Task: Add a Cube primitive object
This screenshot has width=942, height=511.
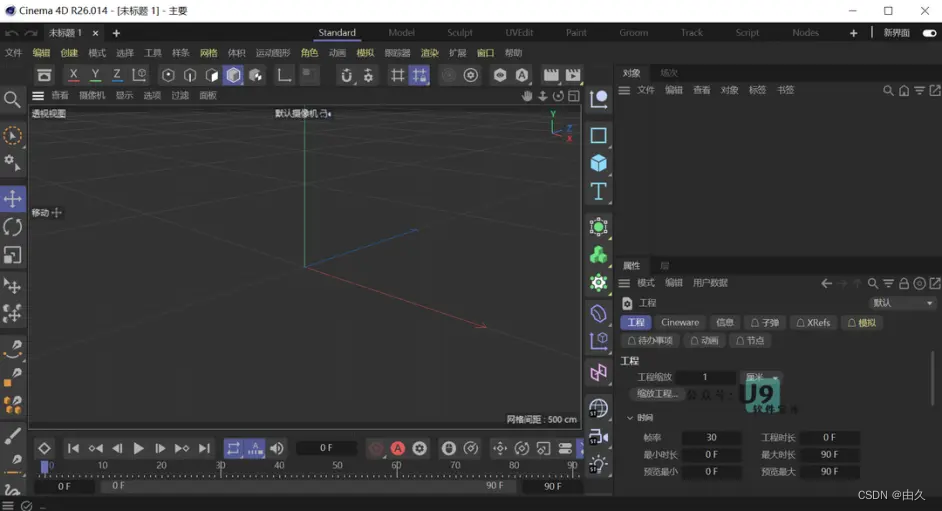Action: click(598, 163)
